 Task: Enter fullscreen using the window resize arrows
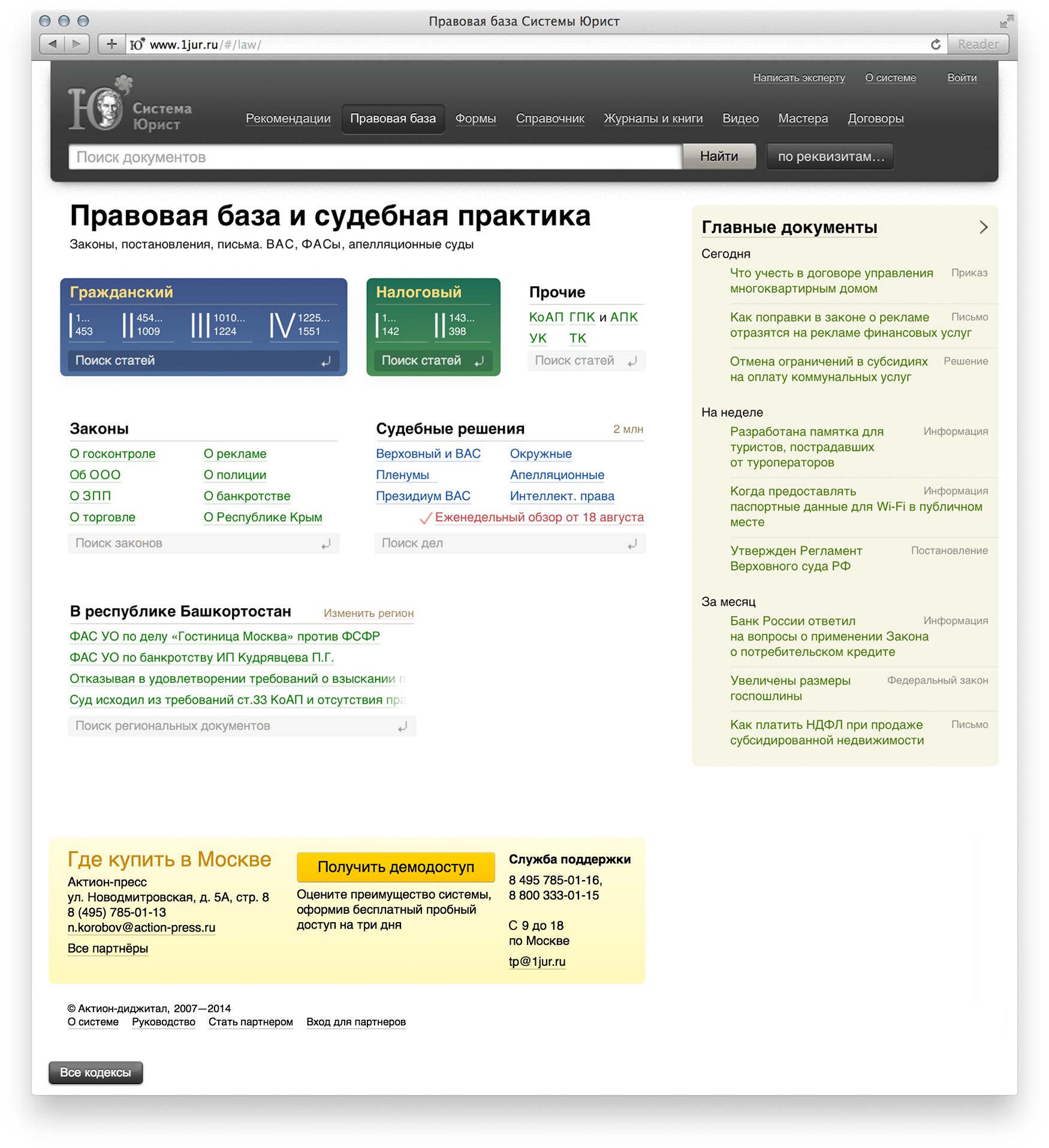coord(1006,22)
